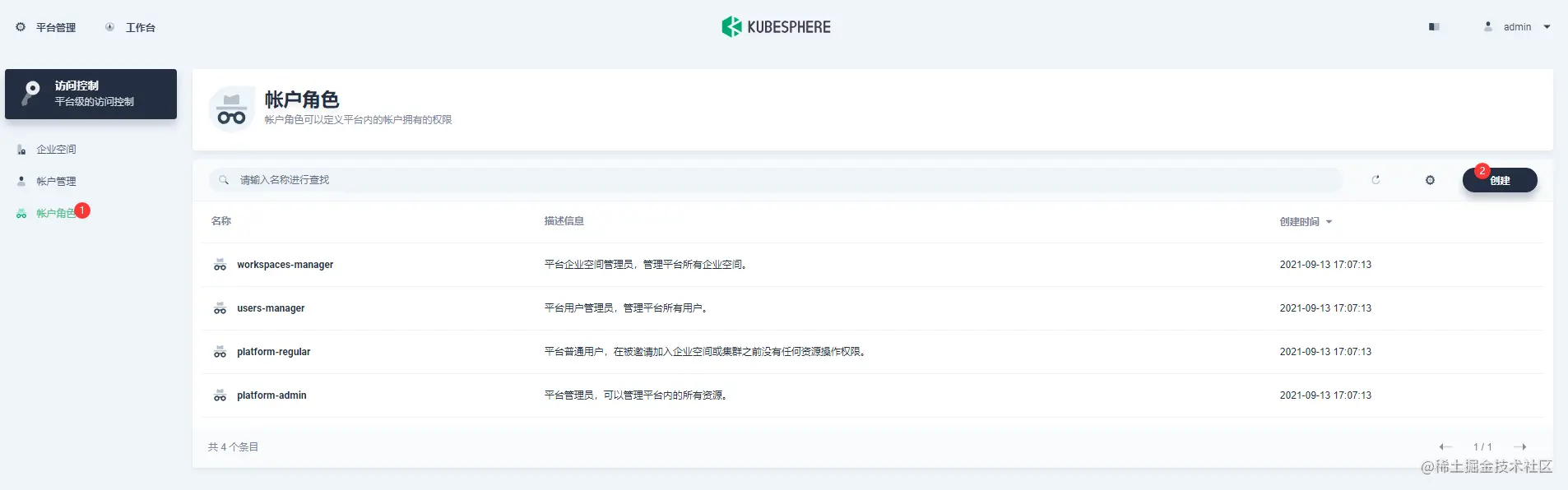The image size is (1568, 490).
Task: Click the 描述信息 column header
Action: 564,221
